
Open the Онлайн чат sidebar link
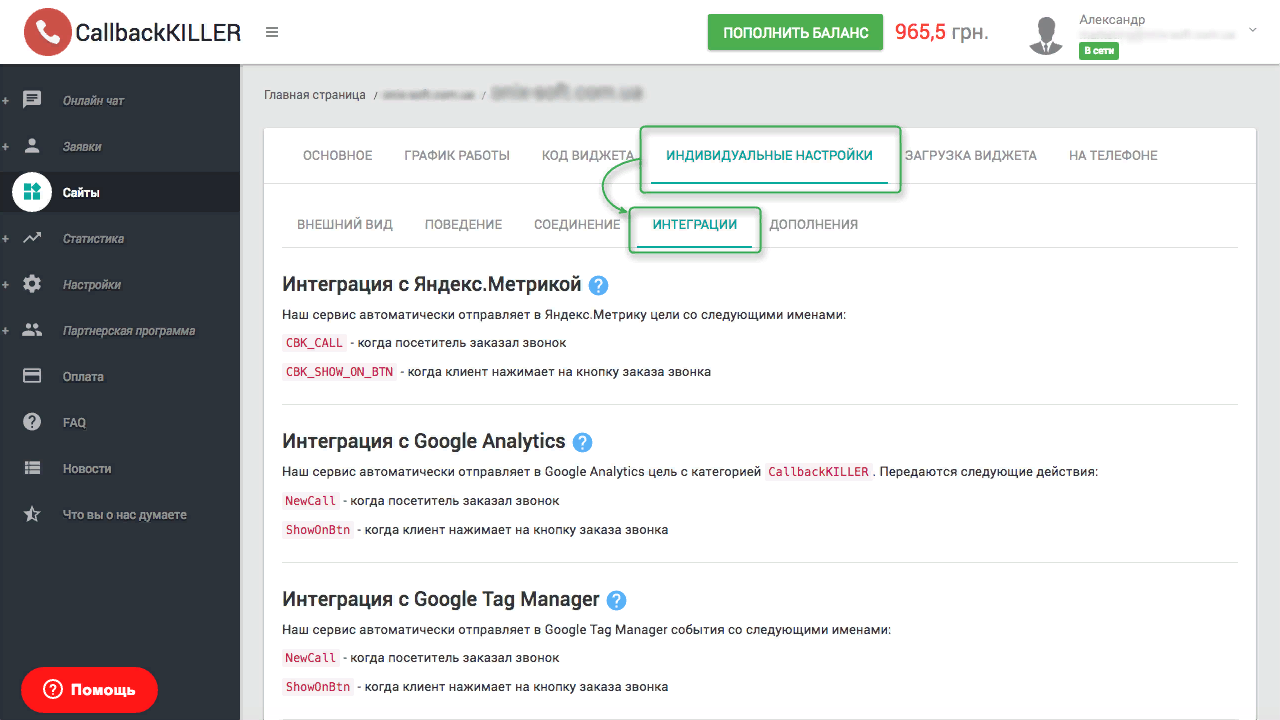pyautogui.click(x=93, y=101)
